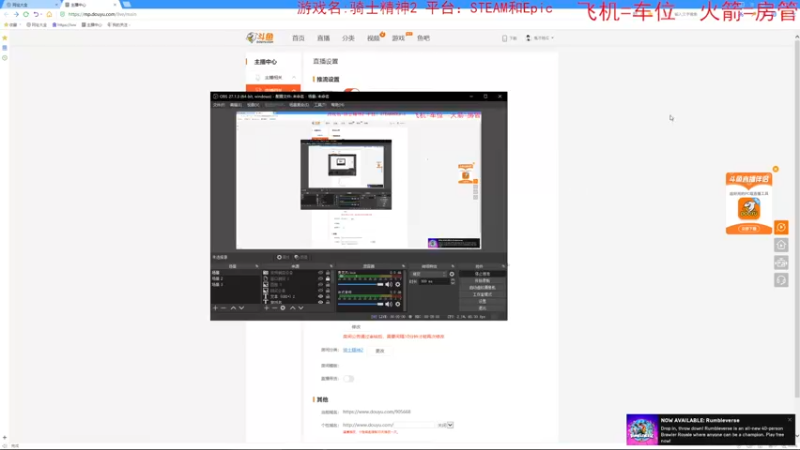Move source down in Sources panel
The width and height of the screenshot is (800, 450).
click(301, 308)
